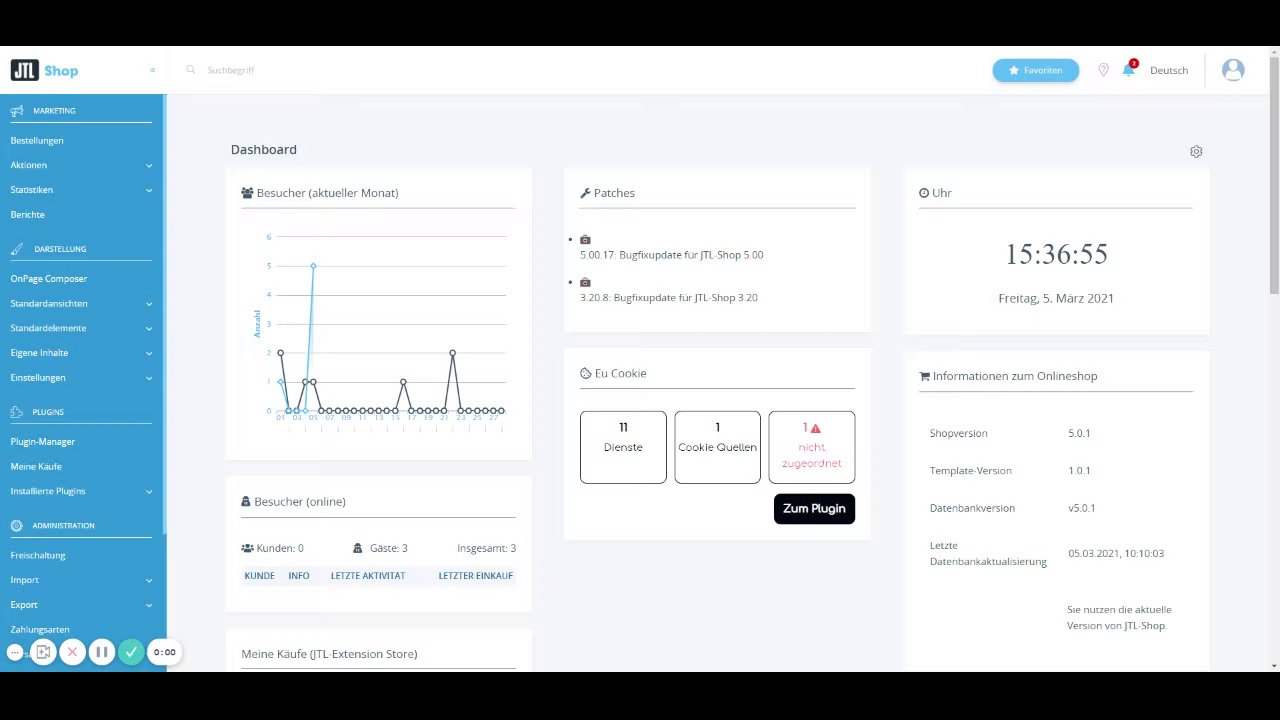
Task: Open the notifications bell icon
Action: click(1128, 70)
